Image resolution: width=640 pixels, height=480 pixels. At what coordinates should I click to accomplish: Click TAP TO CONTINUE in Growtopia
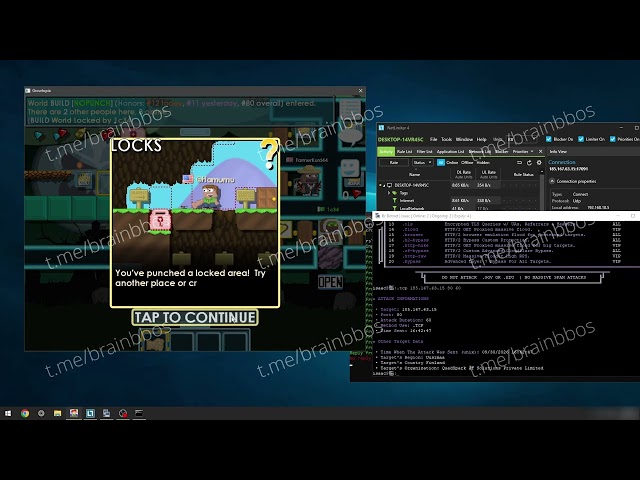[x=195, y=318]
